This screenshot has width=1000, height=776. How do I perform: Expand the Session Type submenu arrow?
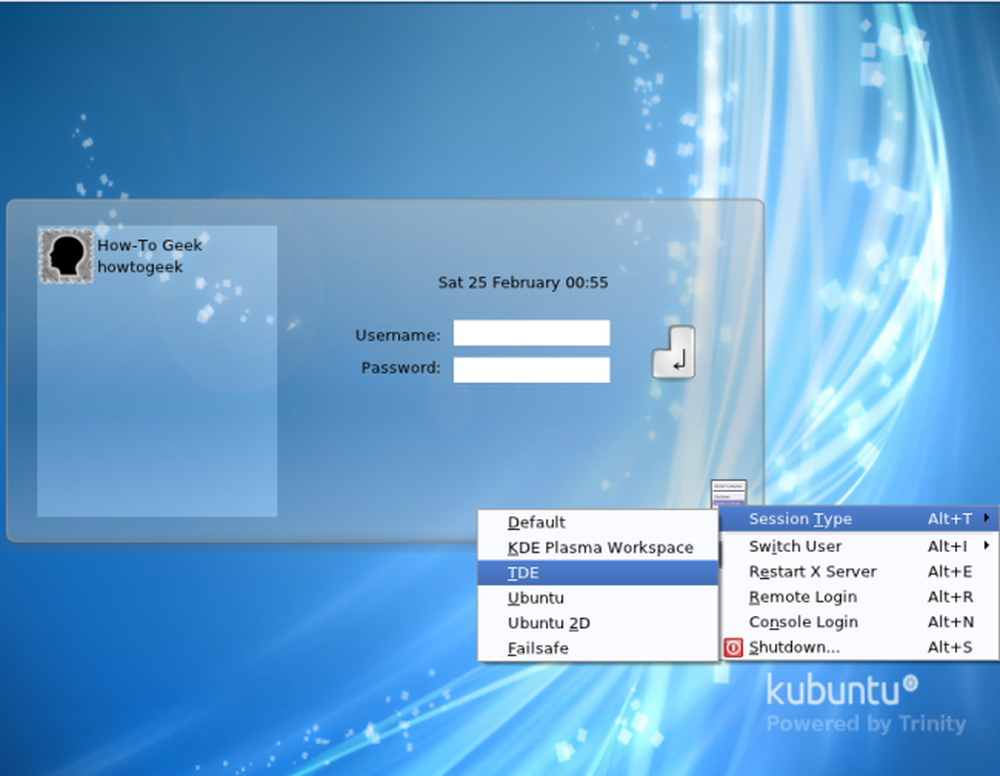(987, 518)
